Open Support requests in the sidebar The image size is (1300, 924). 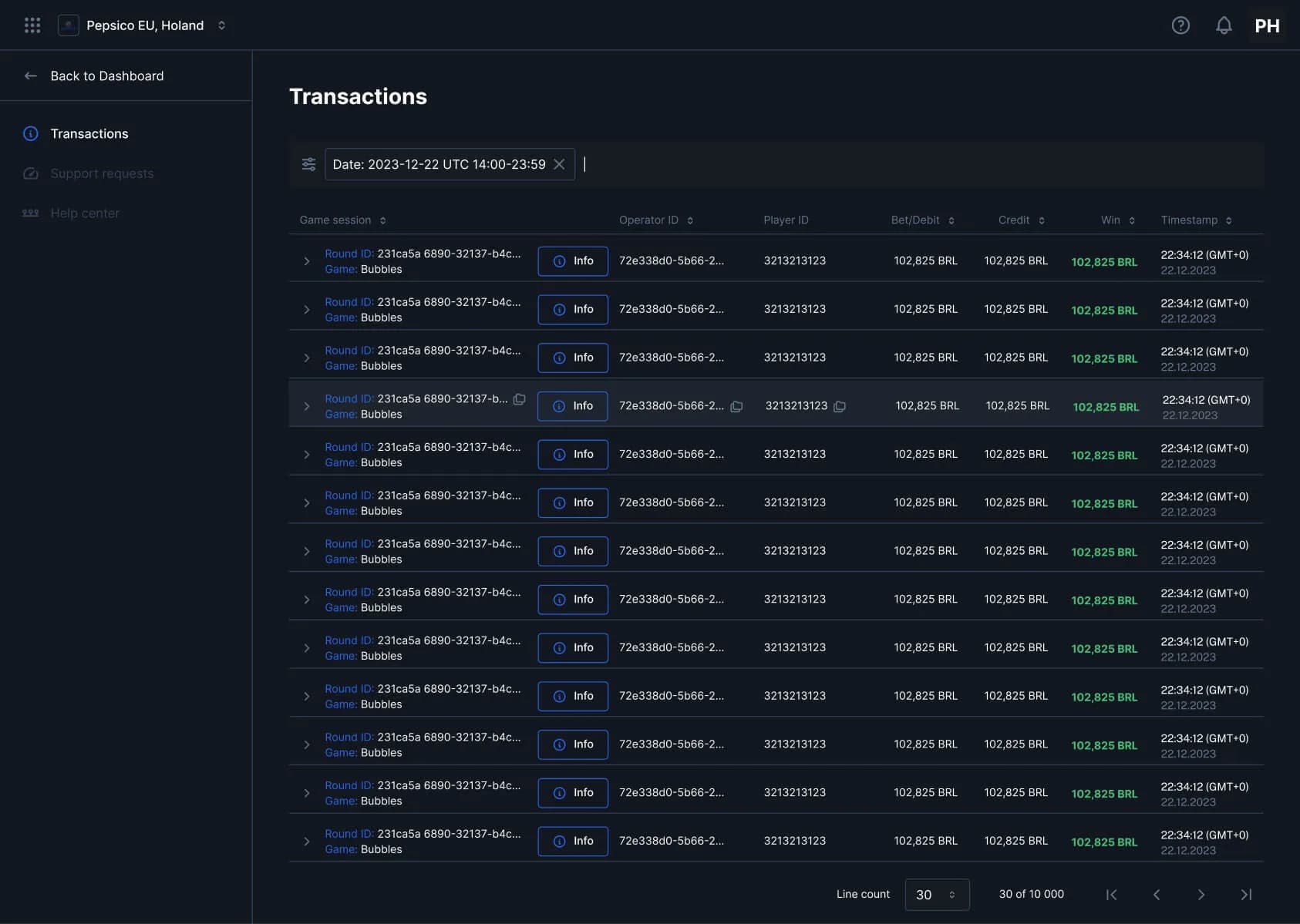pyautogui.click(x=102, y=173)
